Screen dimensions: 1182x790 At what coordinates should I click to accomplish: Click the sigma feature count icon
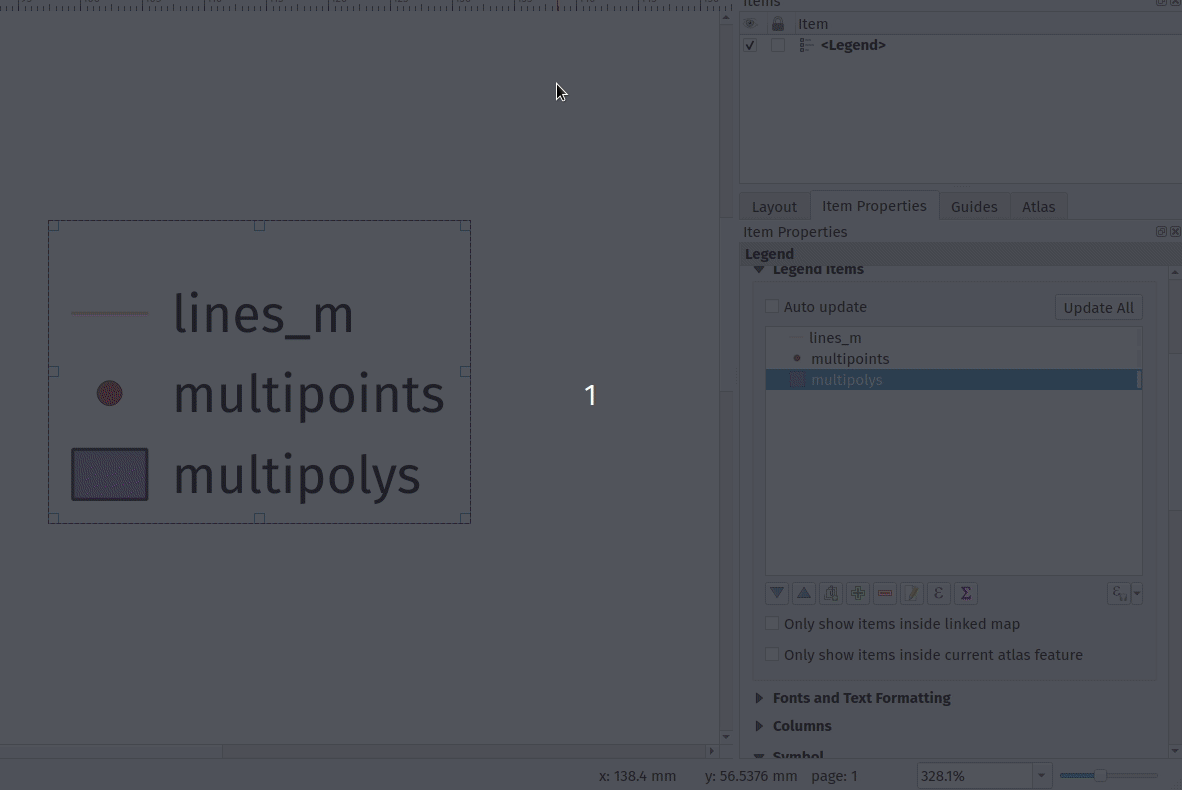pos(966,593)
